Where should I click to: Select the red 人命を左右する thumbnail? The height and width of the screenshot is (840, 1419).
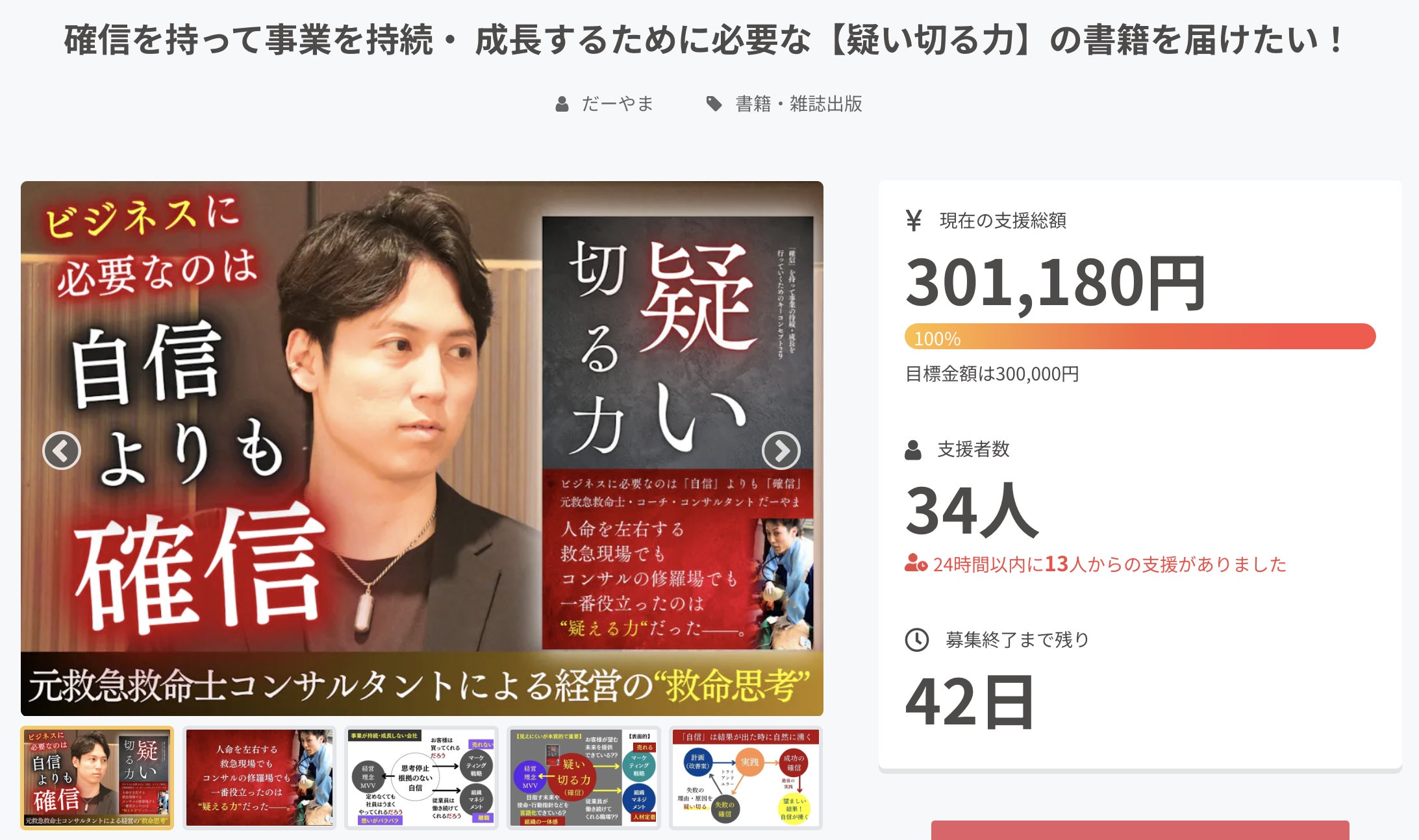[x=259, y=778]
